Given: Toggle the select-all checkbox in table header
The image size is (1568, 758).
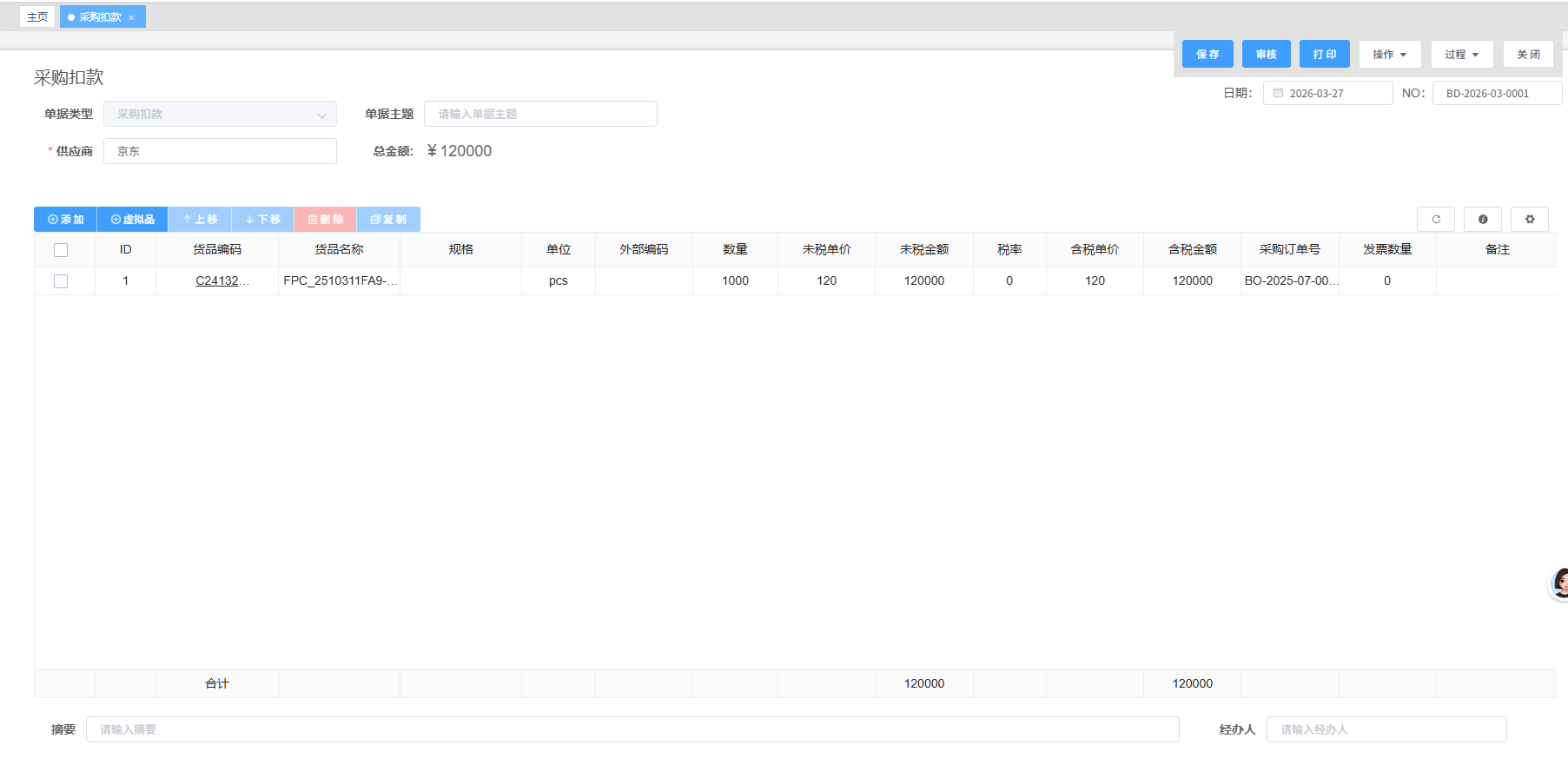Looking at the screenshot, I should [x=61, y=250].
